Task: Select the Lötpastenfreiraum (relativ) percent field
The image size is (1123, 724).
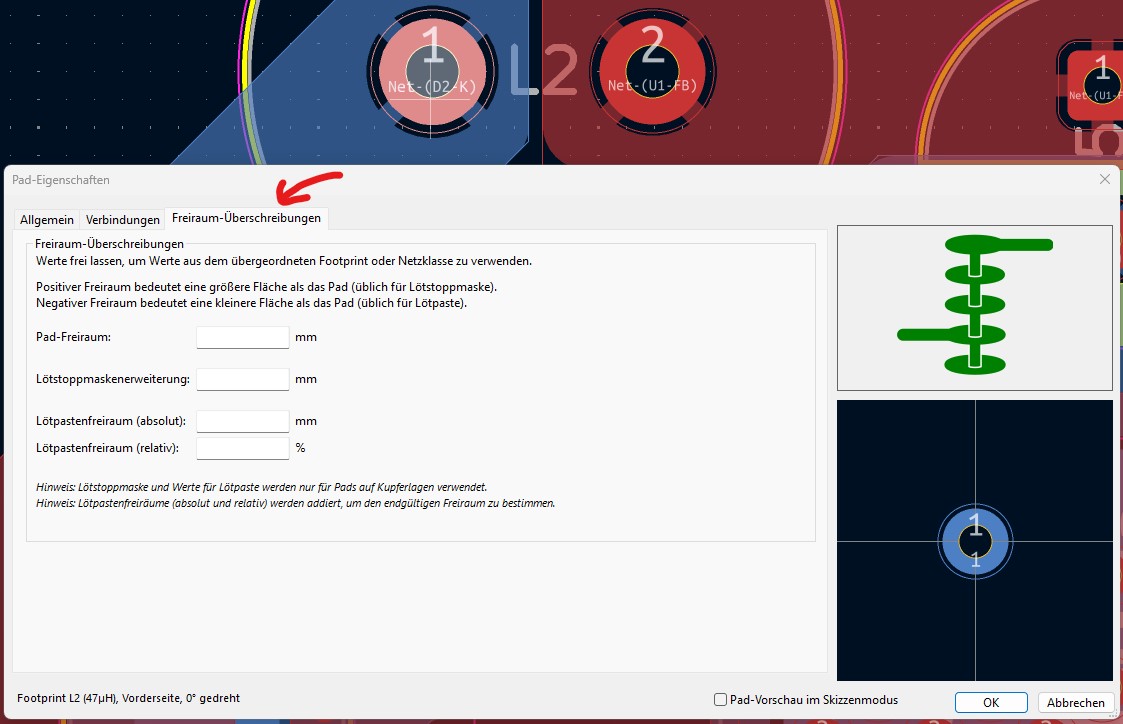Action: click(x=242, y=448)
